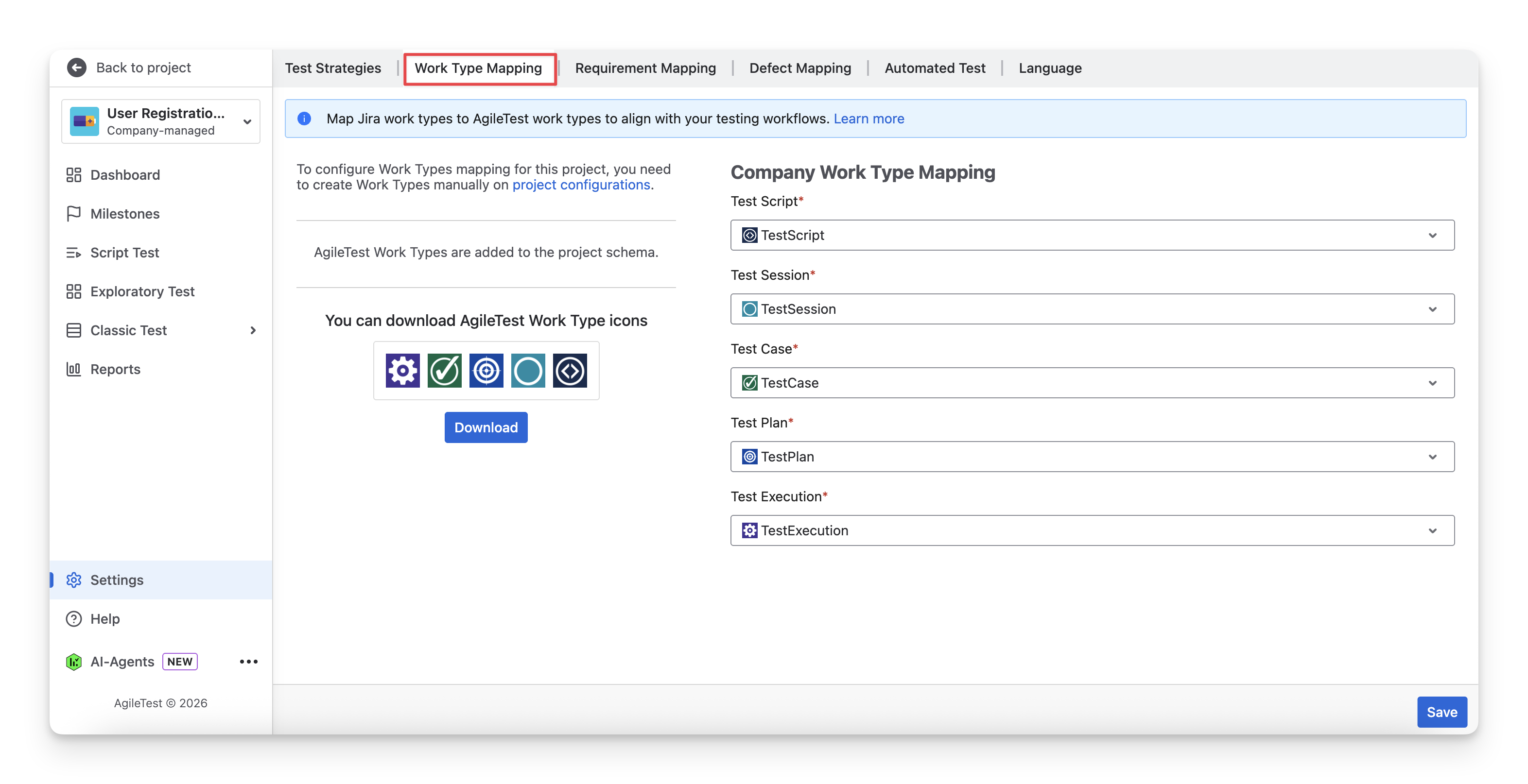Click the TestPlan target icon thumbnail
Viewport: 1528px width, 784px height.
[x=486, y=371]
